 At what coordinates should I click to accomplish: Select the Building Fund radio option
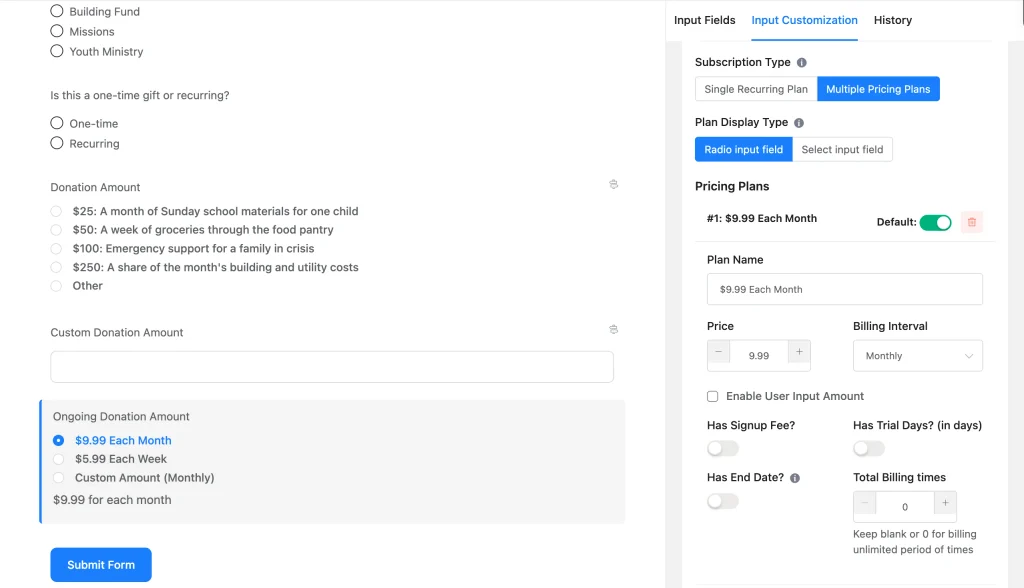57,11
